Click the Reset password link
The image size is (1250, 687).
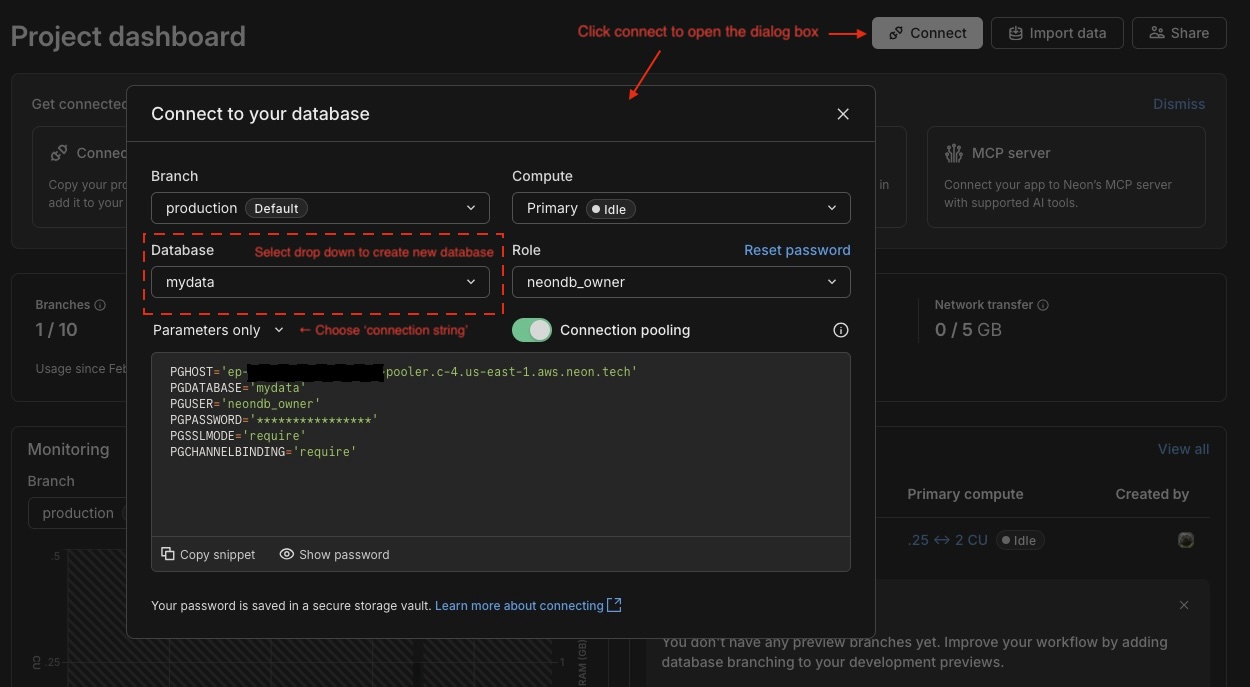pos(797,250)
